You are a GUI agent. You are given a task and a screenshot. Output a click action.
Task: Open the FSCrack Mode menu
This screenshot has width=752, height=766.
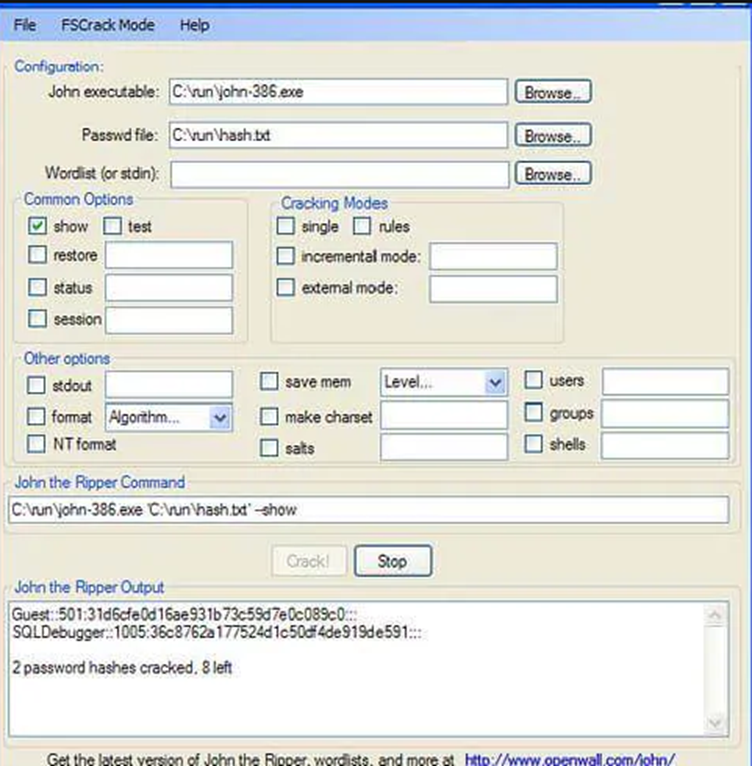(x=107, y=25)
